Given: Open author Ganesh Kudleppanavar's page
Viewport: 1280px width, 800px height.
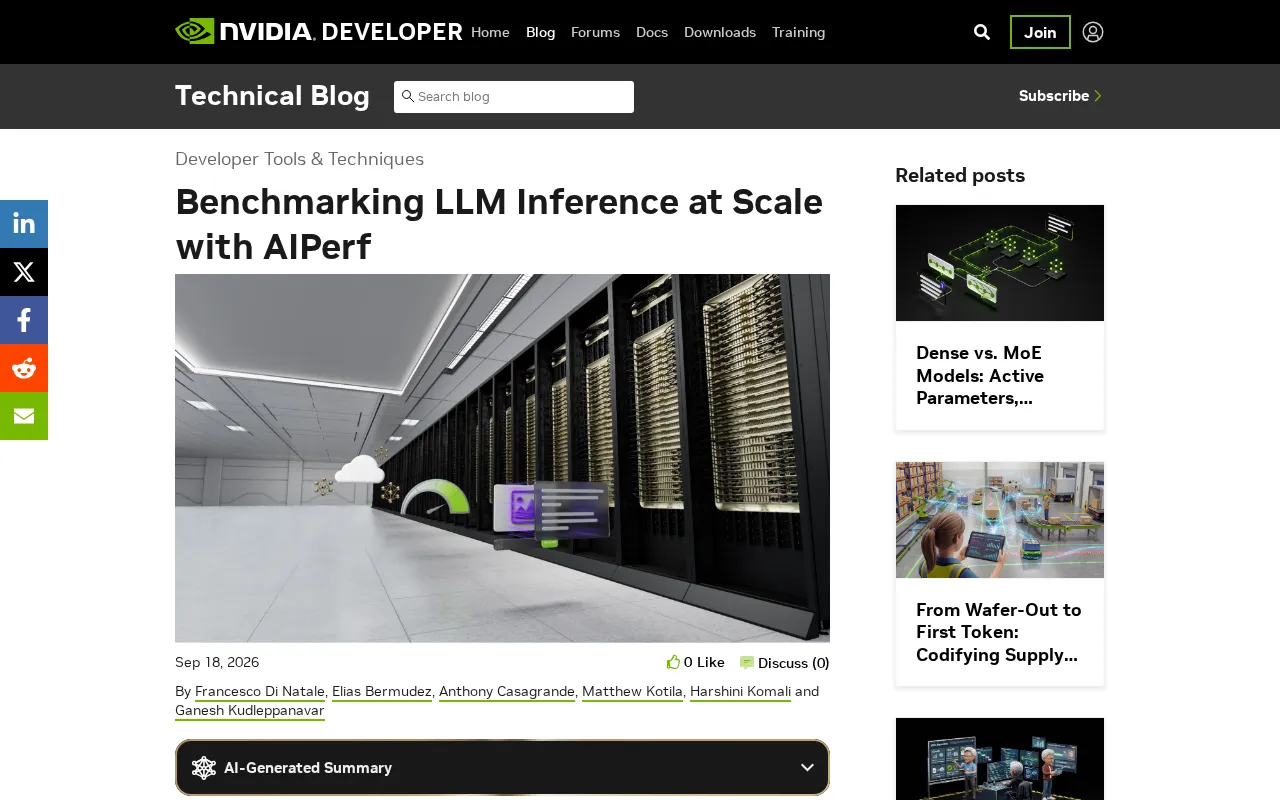Looking at the screenshot, I should click(250, 710).
